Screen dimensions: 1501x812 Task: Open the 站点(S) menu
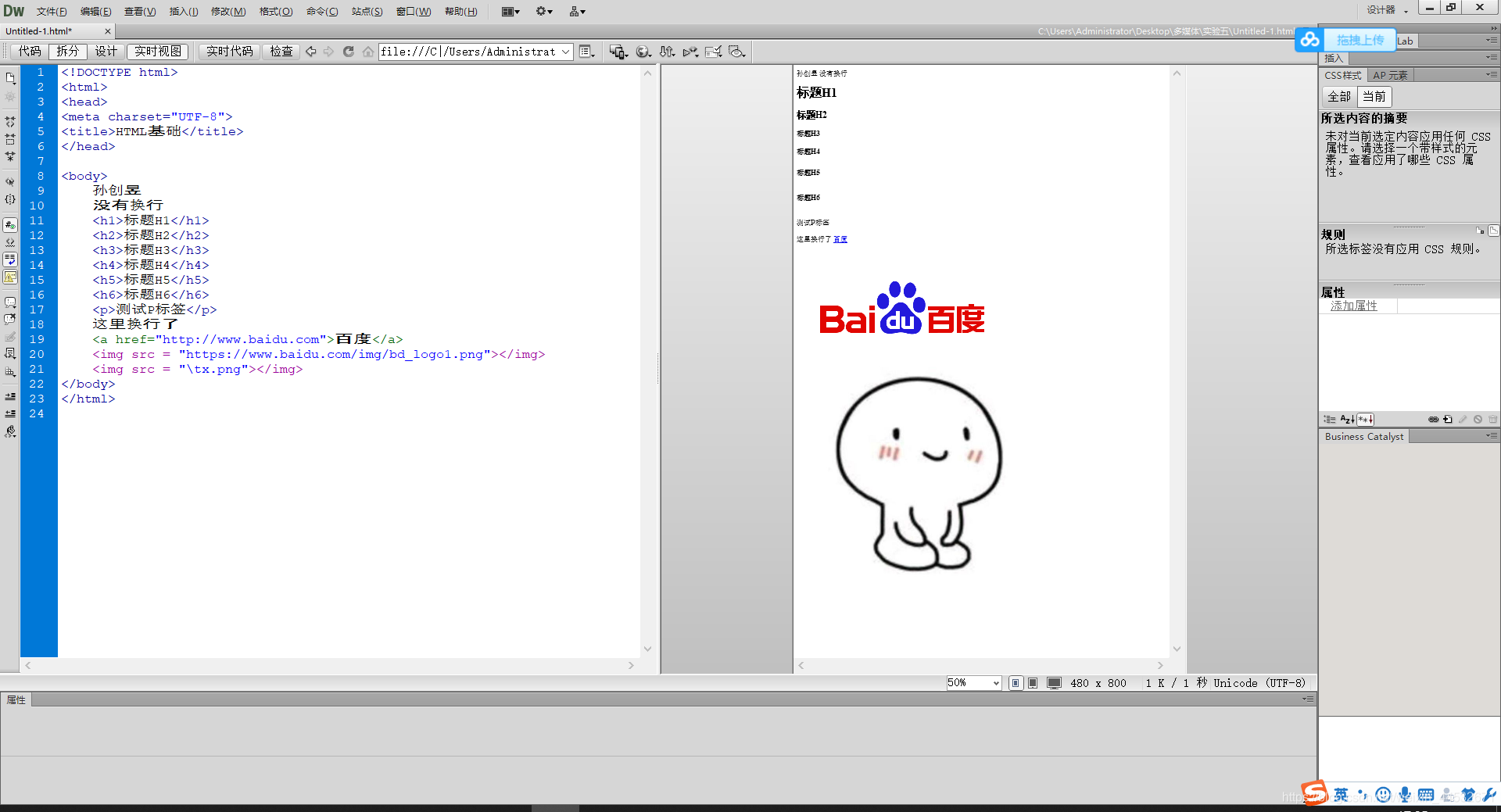pyautogui.click(x=367, y=11)
